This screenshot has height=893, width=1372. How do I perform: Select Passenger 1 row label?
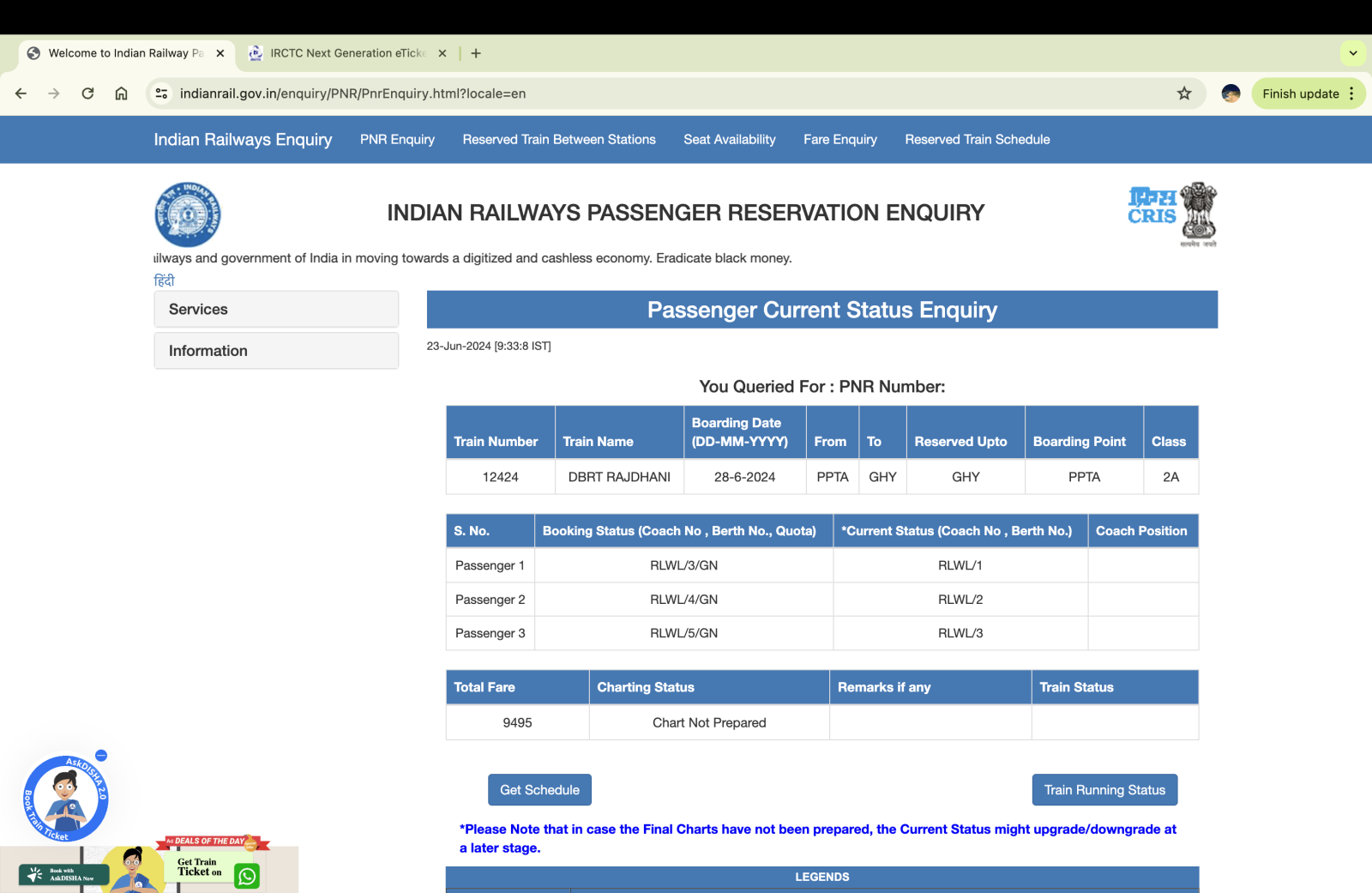[x=490, y=565]
